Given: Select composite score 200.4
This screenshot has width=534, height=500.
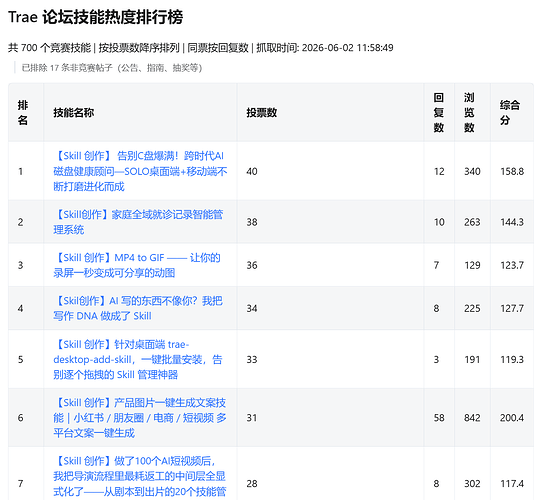Looking at the screenshot, I should [x=512, y=418].
